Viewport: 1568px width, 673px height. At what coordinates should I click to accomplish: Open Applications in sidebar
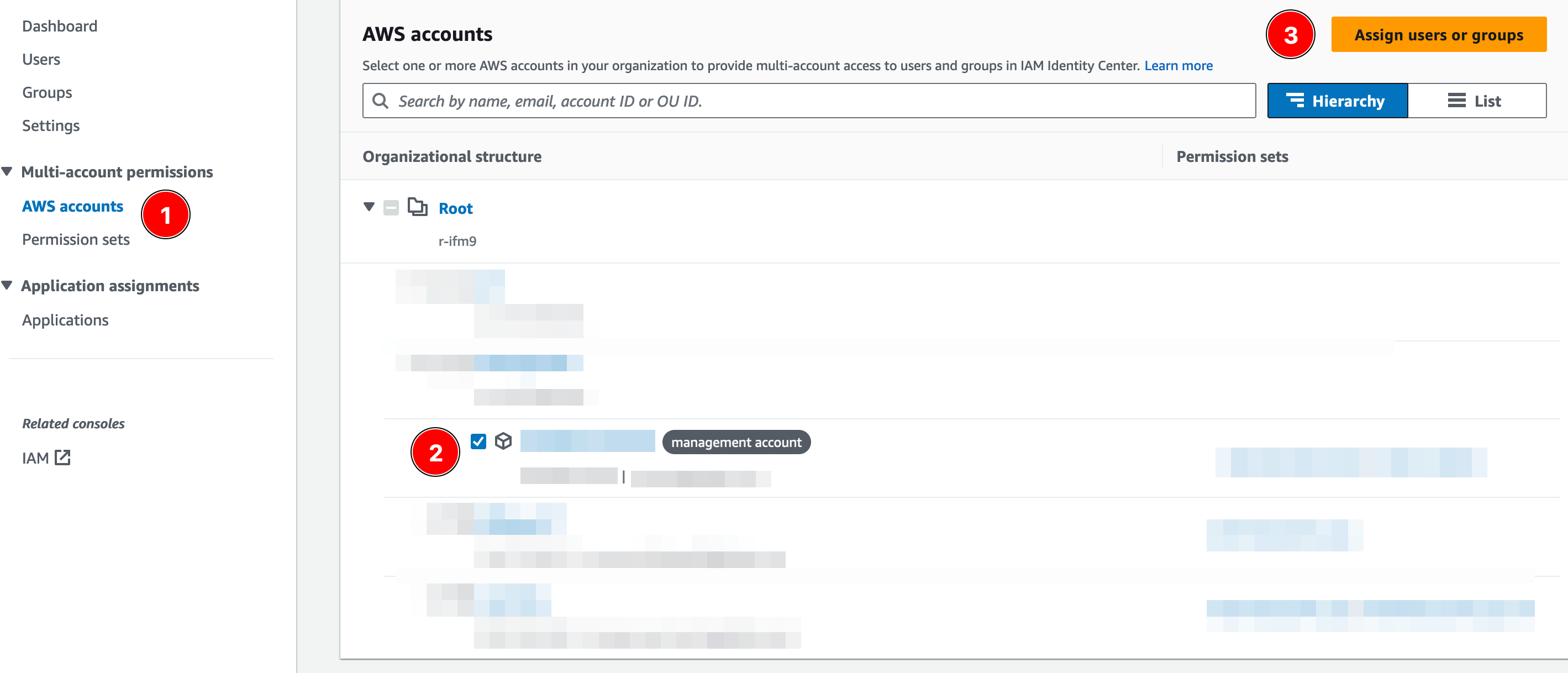coord(65,320)
